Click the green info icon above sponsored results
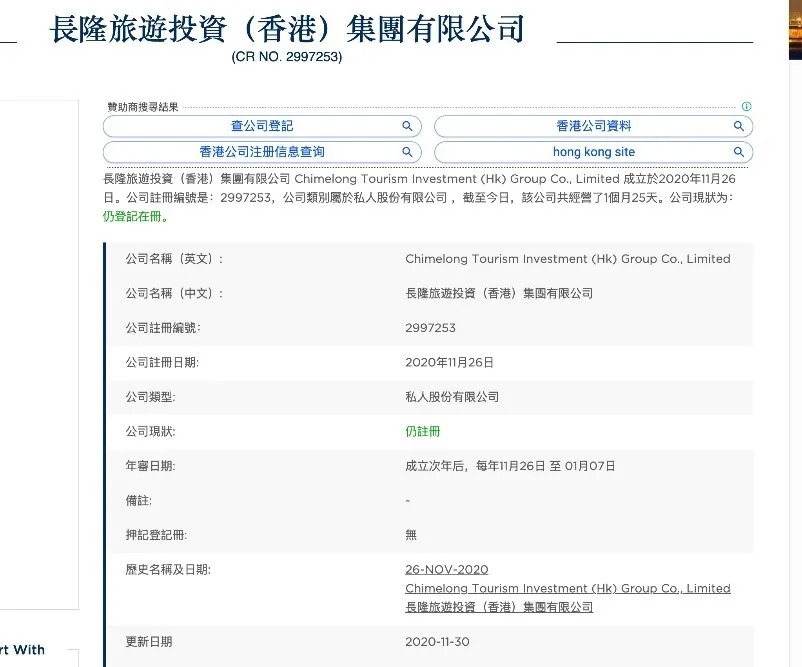Image resolution: width=802 pixels, height=667 pixels. click(x=746, y=107)
